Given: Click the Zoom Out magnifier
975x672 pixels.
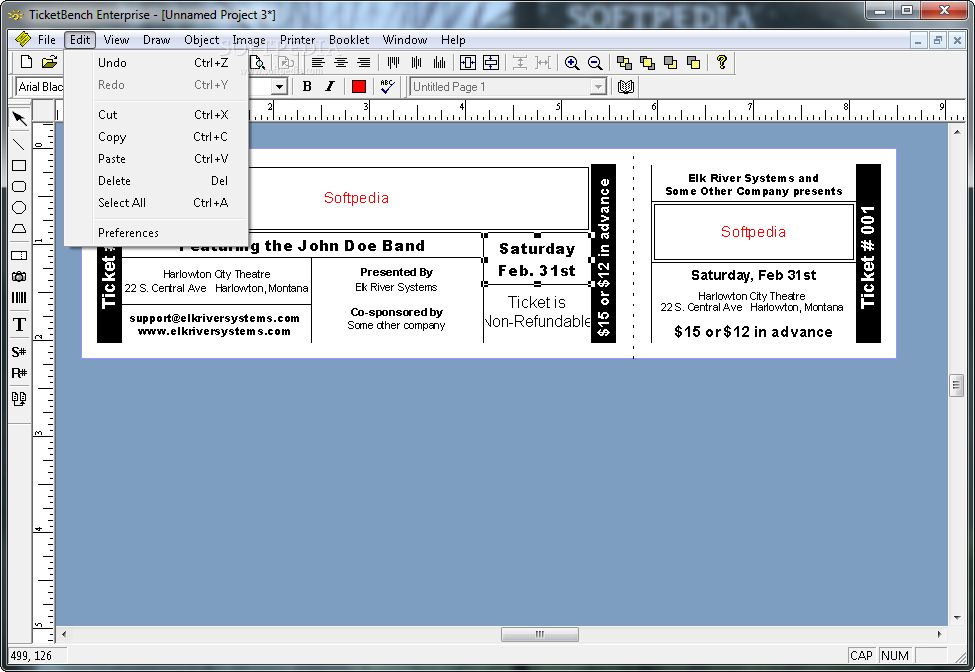Looking at the screenshot, I should pos(595,62).
